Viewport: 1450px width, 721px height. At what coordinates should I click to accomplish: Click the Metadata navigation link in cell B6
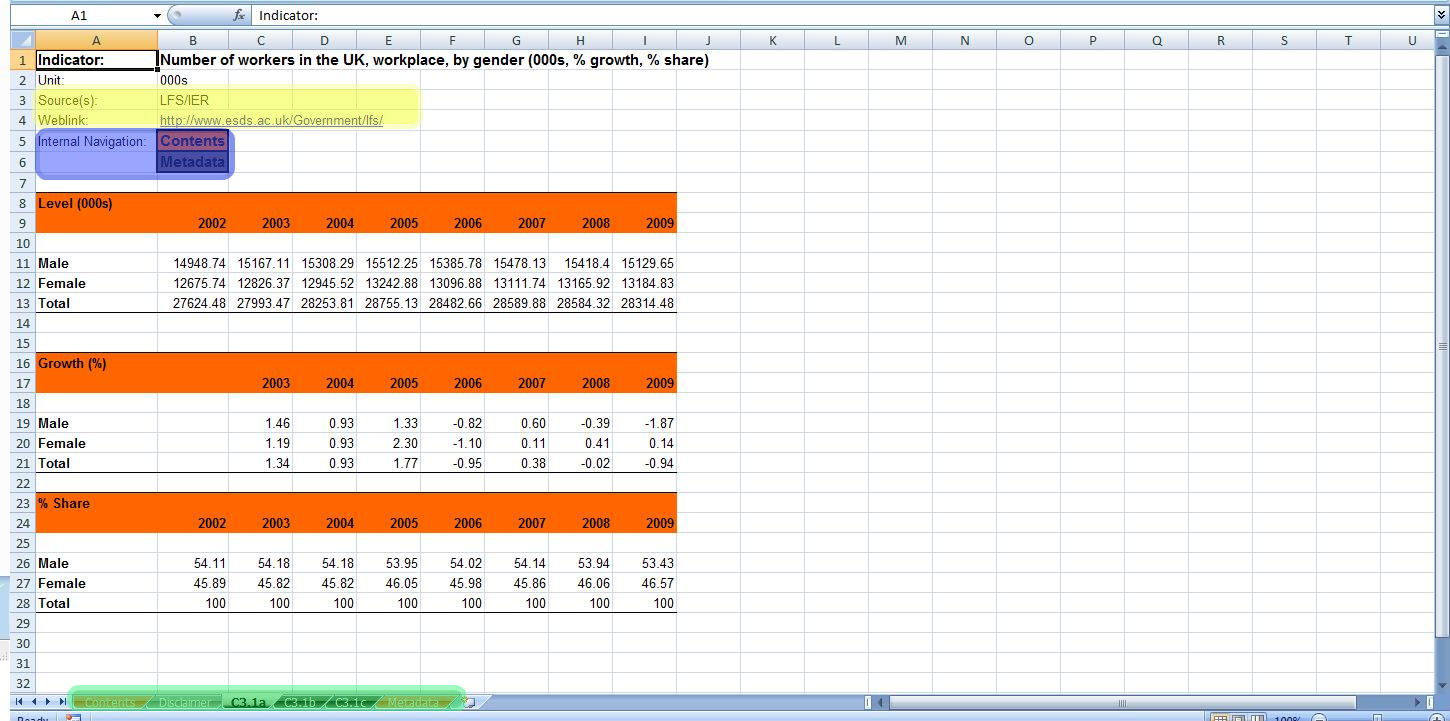pyautogui.click(x=192, y=162)
